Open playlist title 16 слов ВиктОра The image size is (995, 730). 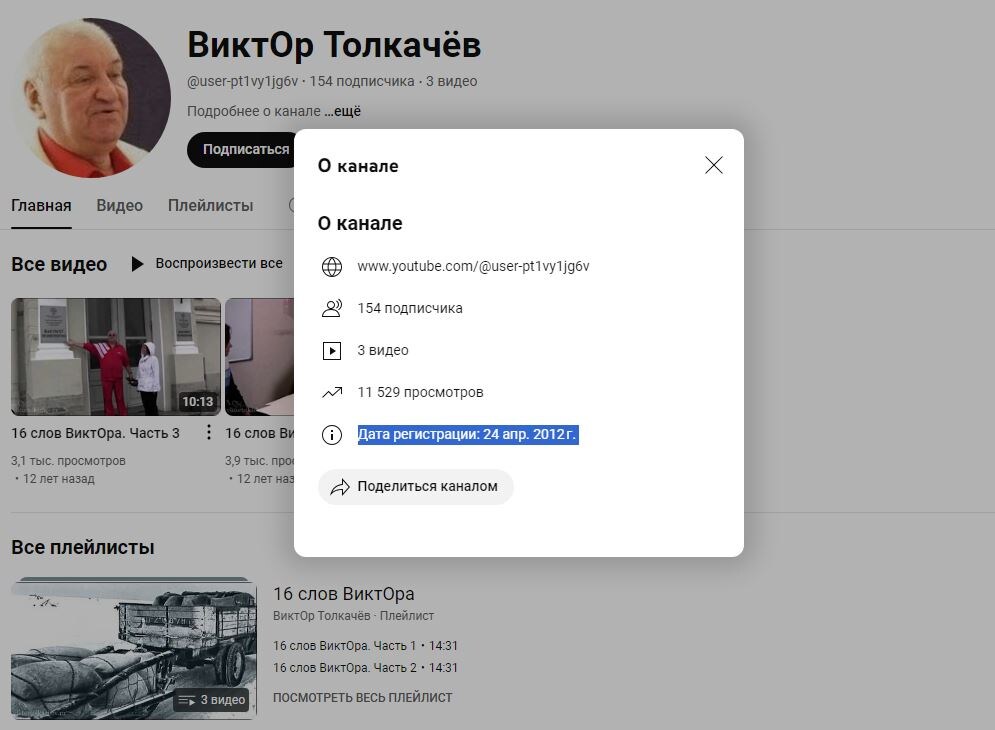pyautogui.click(x=343, y=594)
